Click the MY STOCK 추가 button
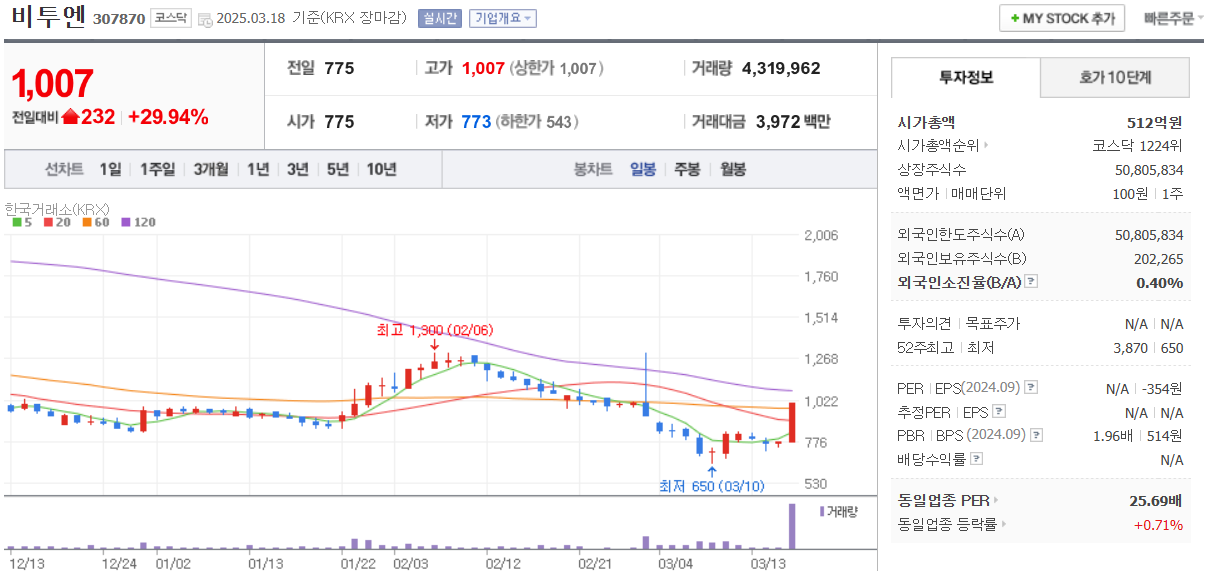Screen dimensions: 1208x571 (1062, 18)
